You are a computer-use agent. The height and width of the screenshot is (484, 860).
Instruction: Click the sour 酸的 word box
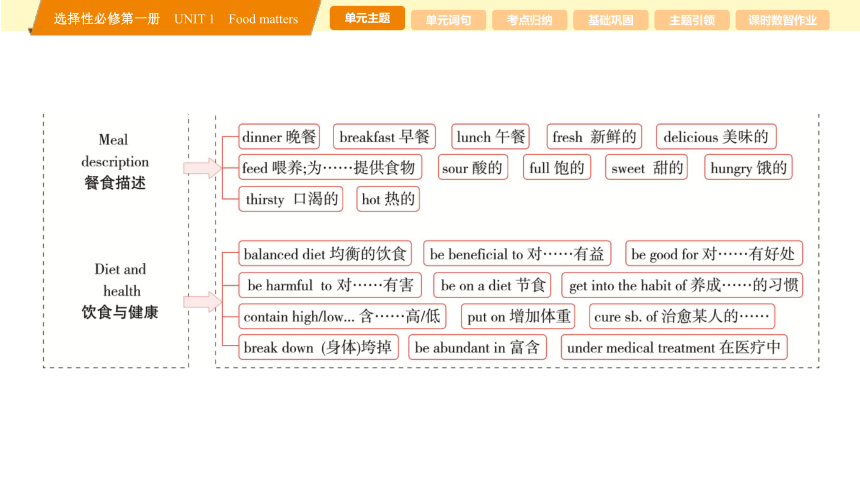(x=473, y=167)
